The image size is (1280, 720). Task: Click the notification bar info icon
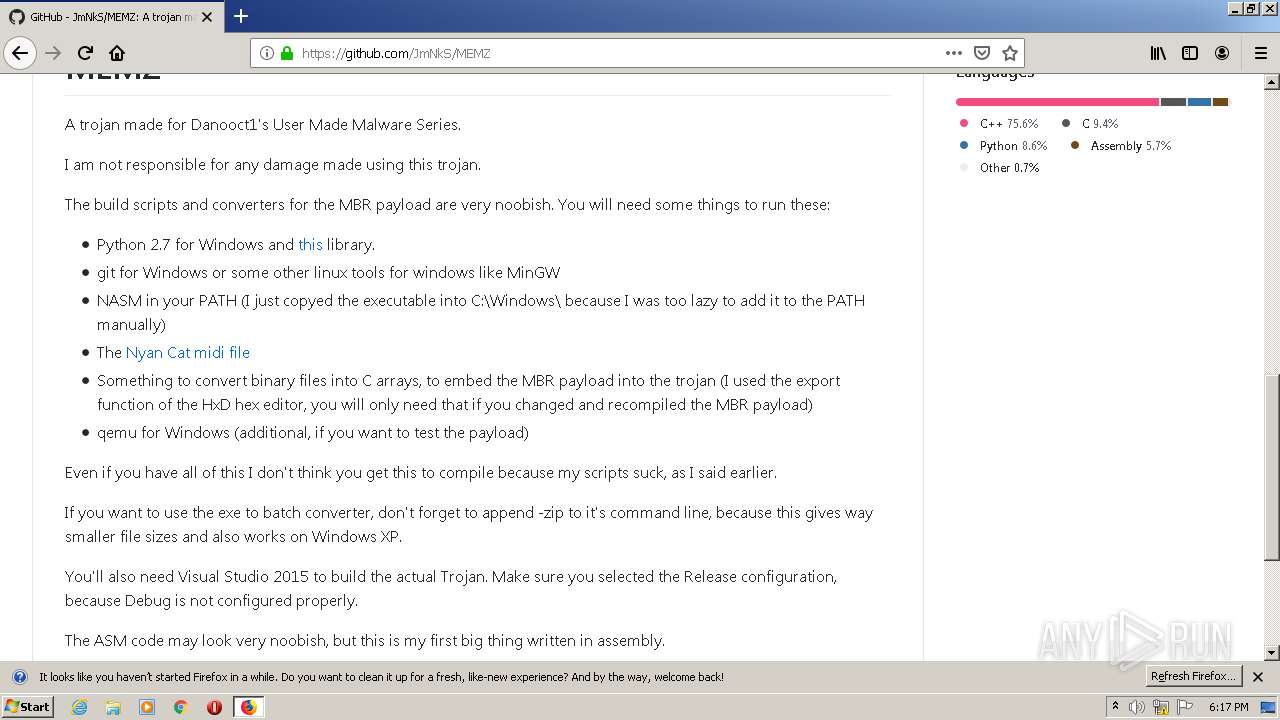[19, 677]
